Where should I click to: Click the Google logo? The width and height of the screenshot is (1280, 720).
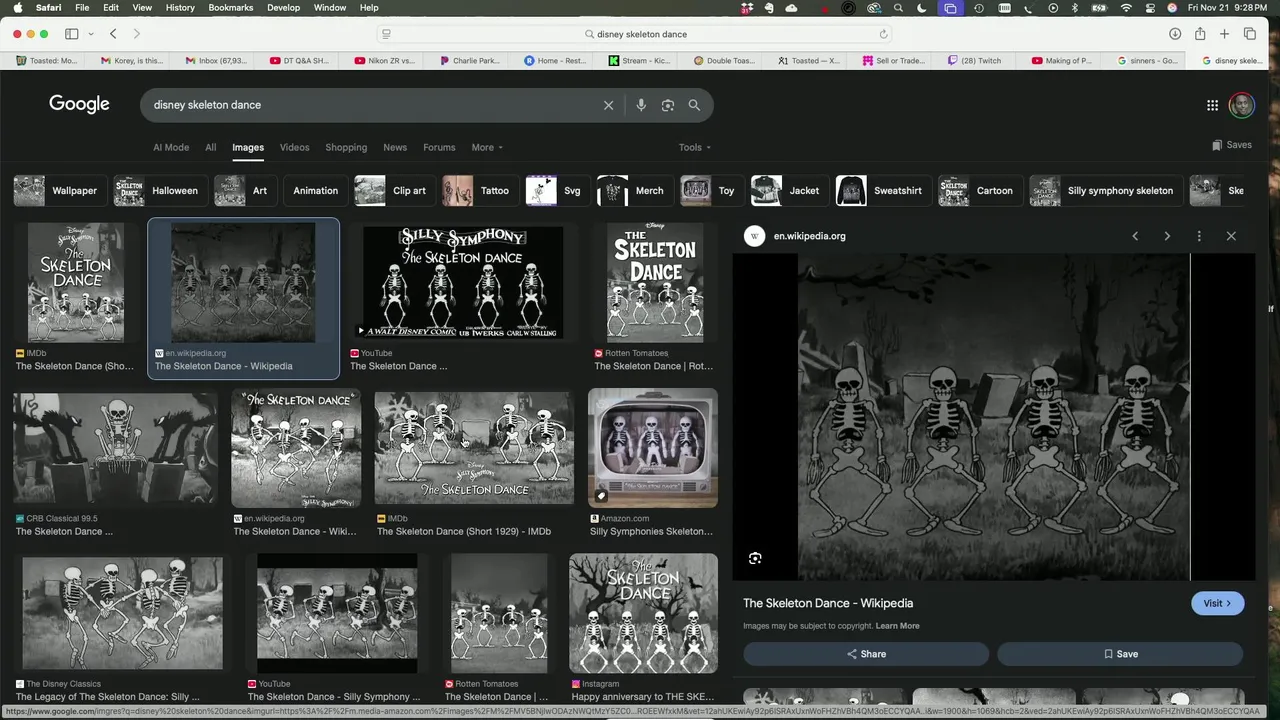coord(79,104)
